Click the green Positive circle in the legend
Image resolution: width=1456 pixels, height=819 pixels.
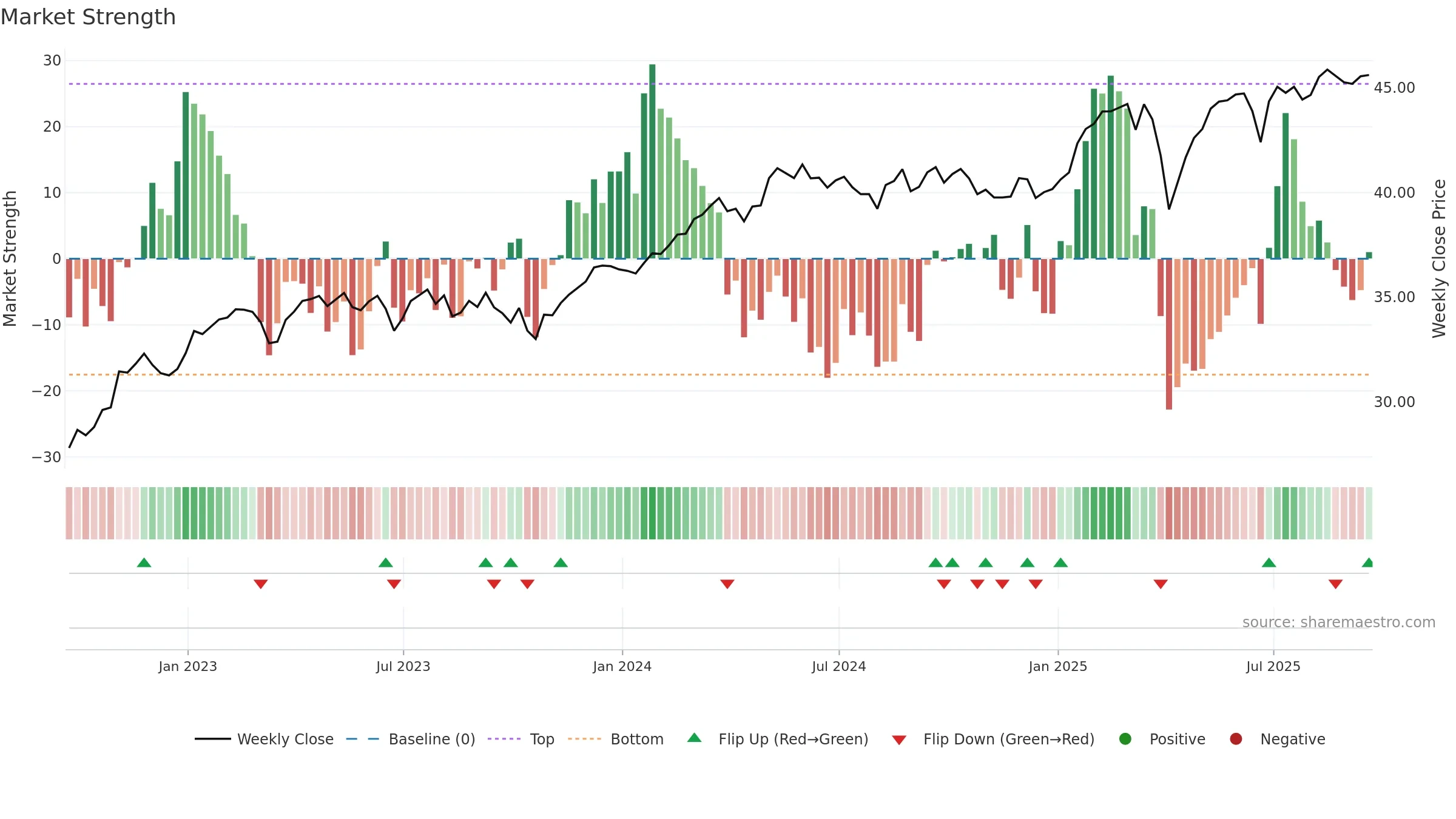pos(1125,739)
